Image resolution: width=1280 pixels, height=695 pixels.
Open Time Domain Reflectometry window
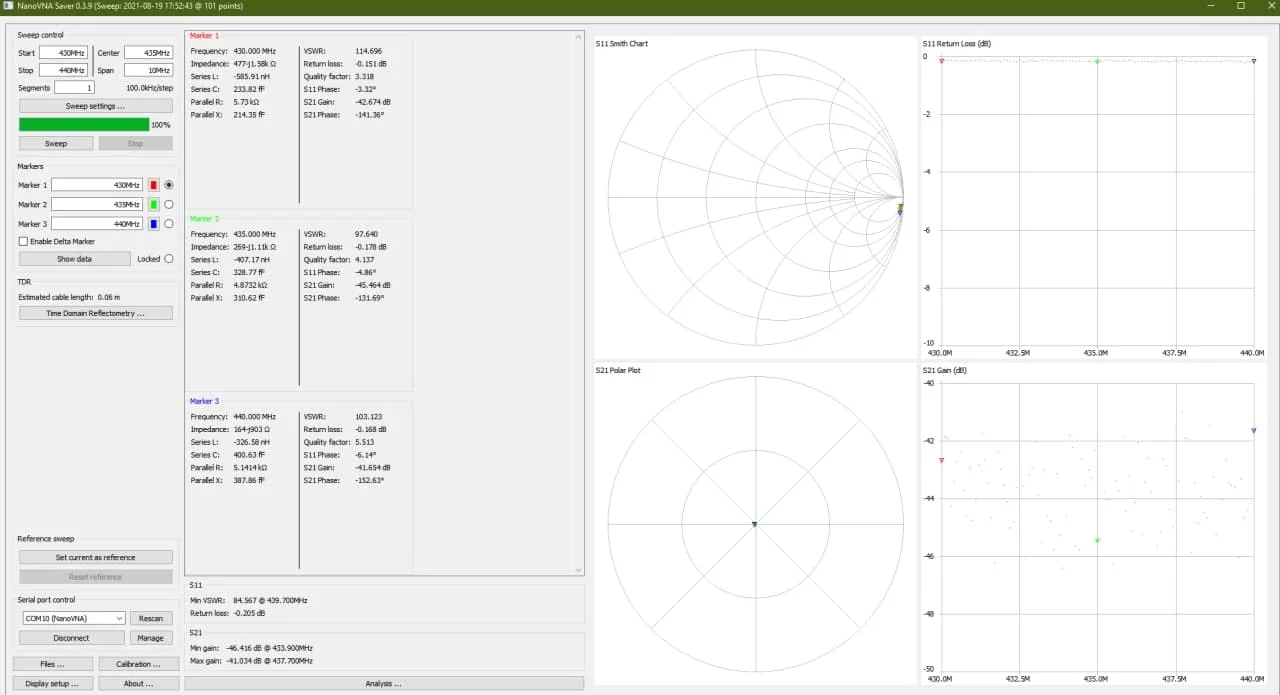(x=96, y=313)
